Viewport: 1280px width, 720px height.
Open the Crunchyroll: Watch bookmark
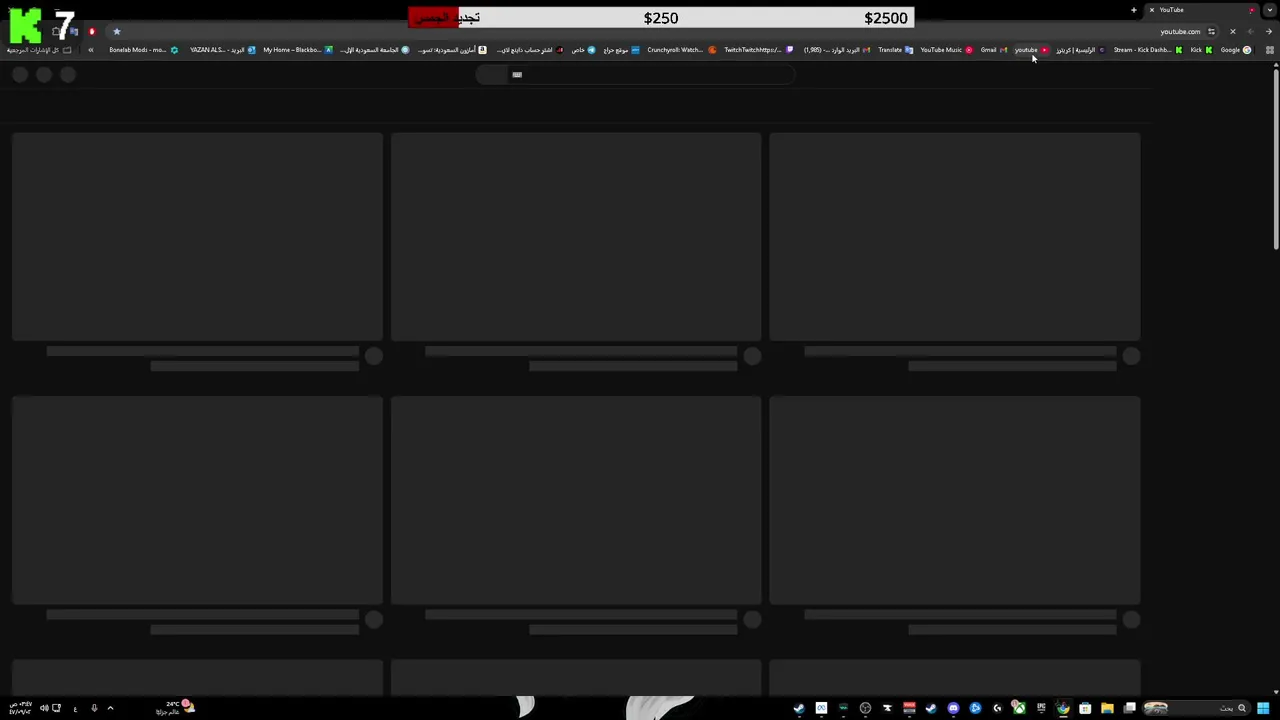pyautogui.click(x=682, y=50)
